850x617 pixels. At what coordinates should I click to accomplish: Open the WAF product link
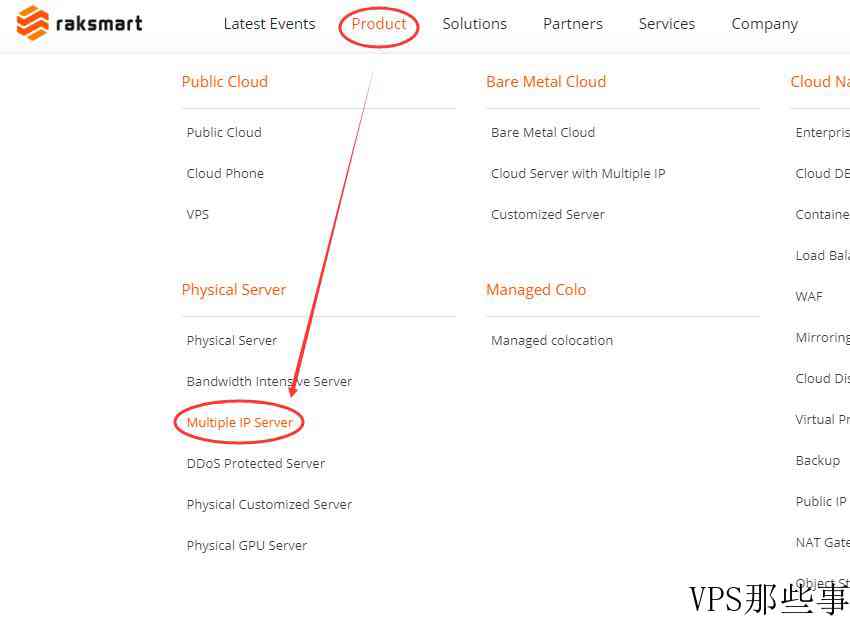pyautogui.click(x=809, y=297)
